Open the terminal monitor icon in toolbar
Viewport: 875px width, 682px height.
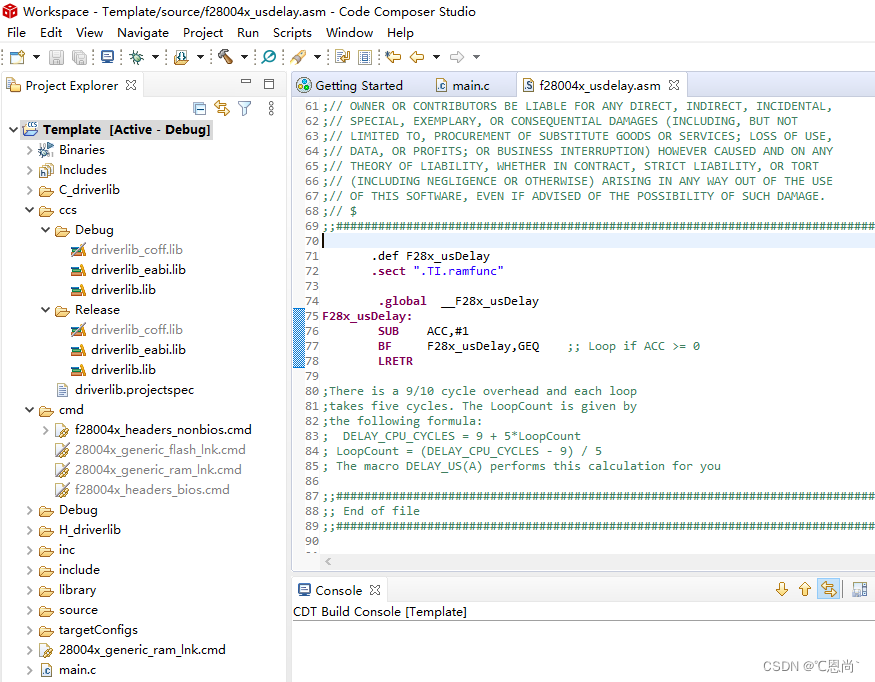tap(107, 57)
